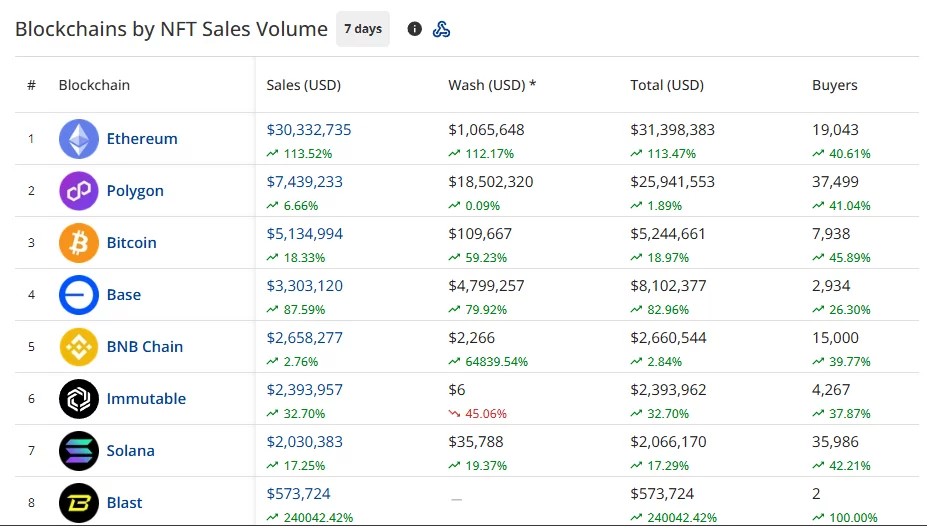Open the Immutable blockchain link

(146, 399)
